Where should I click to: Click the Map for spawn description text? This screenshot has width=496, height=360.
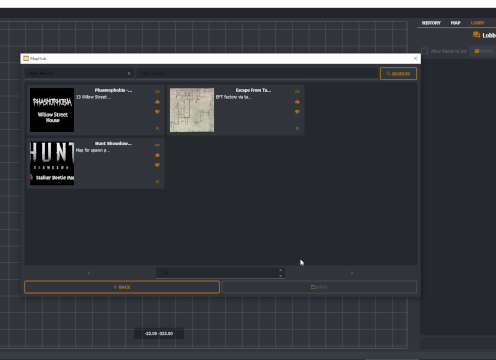[x=93, y=150]
